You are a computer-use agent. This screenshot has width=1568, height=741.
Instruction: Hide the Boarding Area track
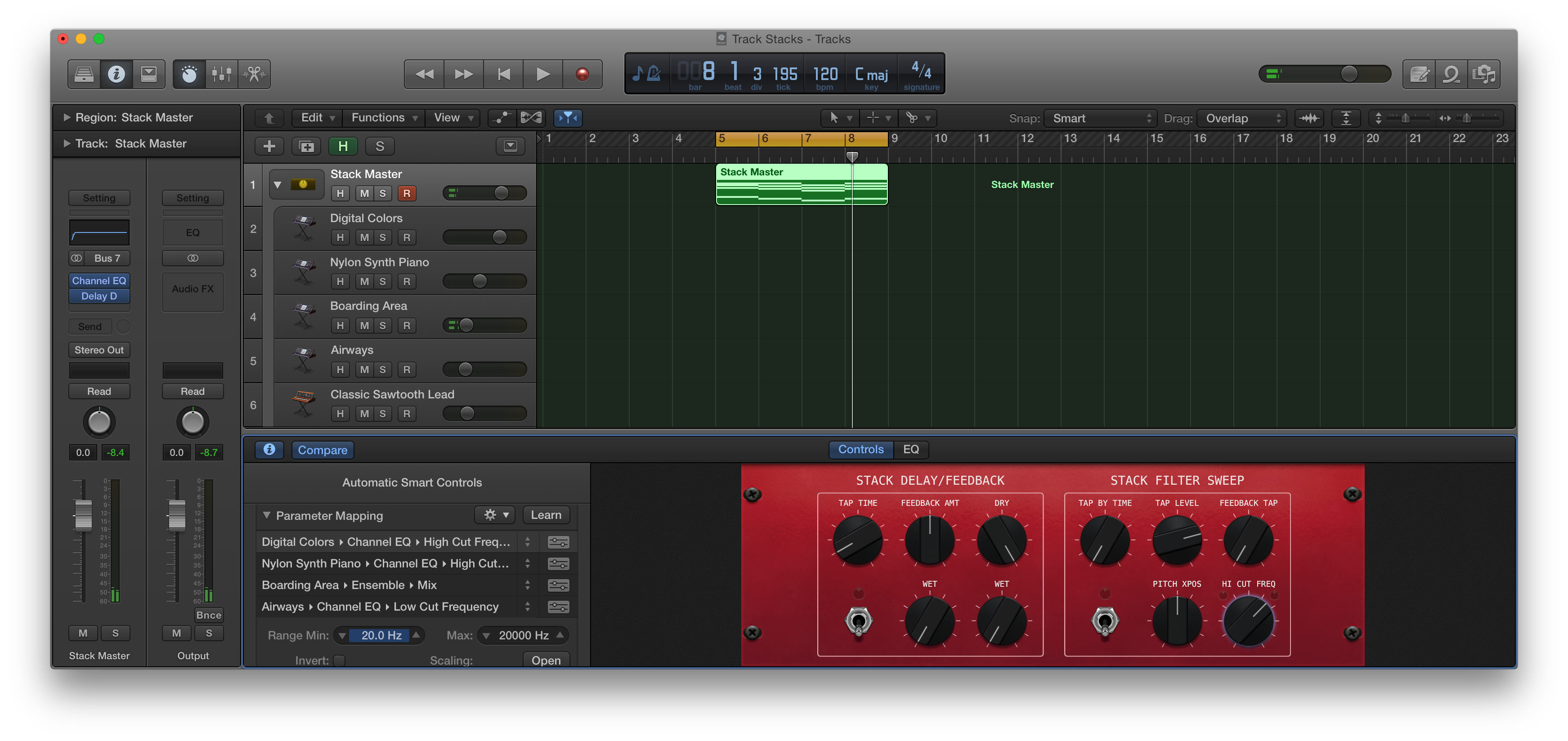pyautogui.click(x=340, y=326)
